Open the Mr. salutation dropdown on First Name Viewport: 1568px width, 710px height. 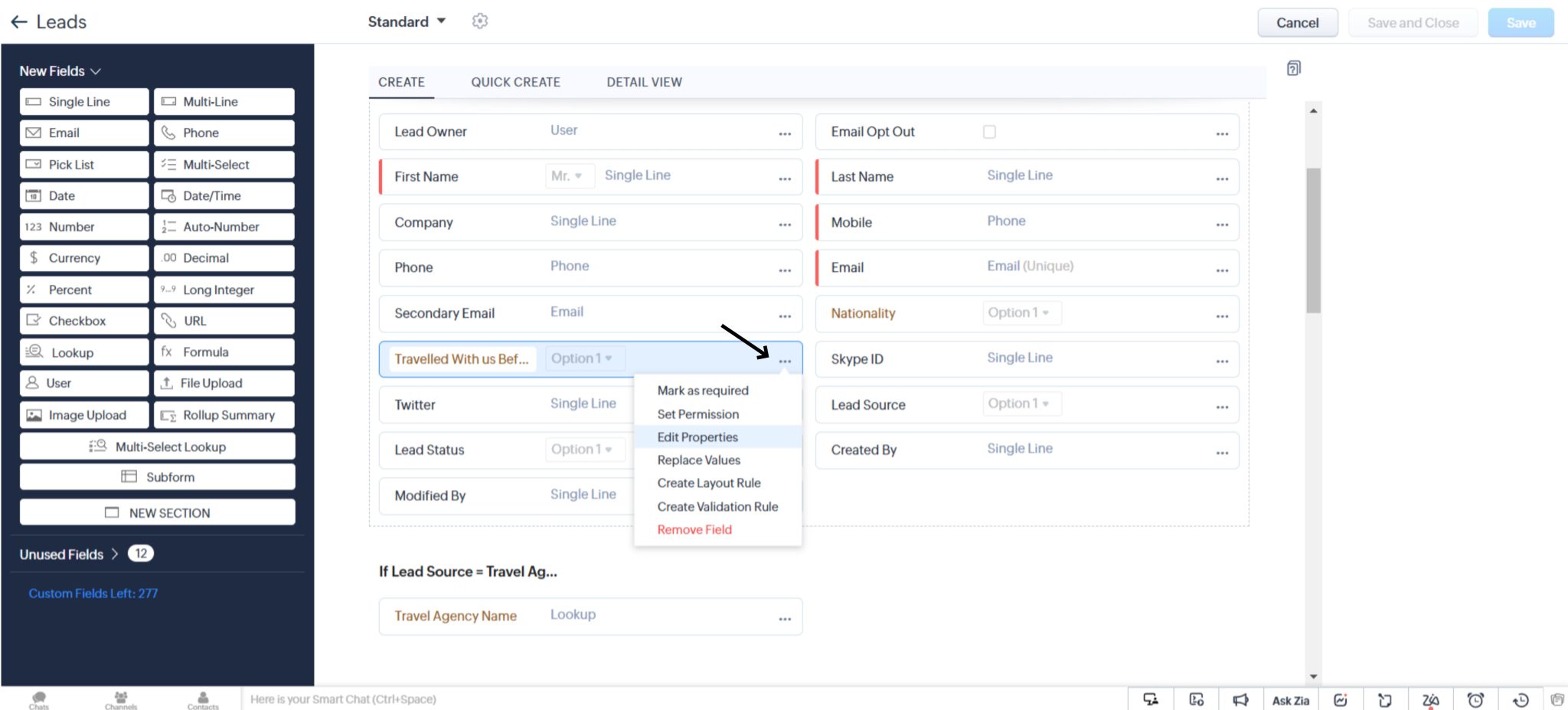(569, 176)
